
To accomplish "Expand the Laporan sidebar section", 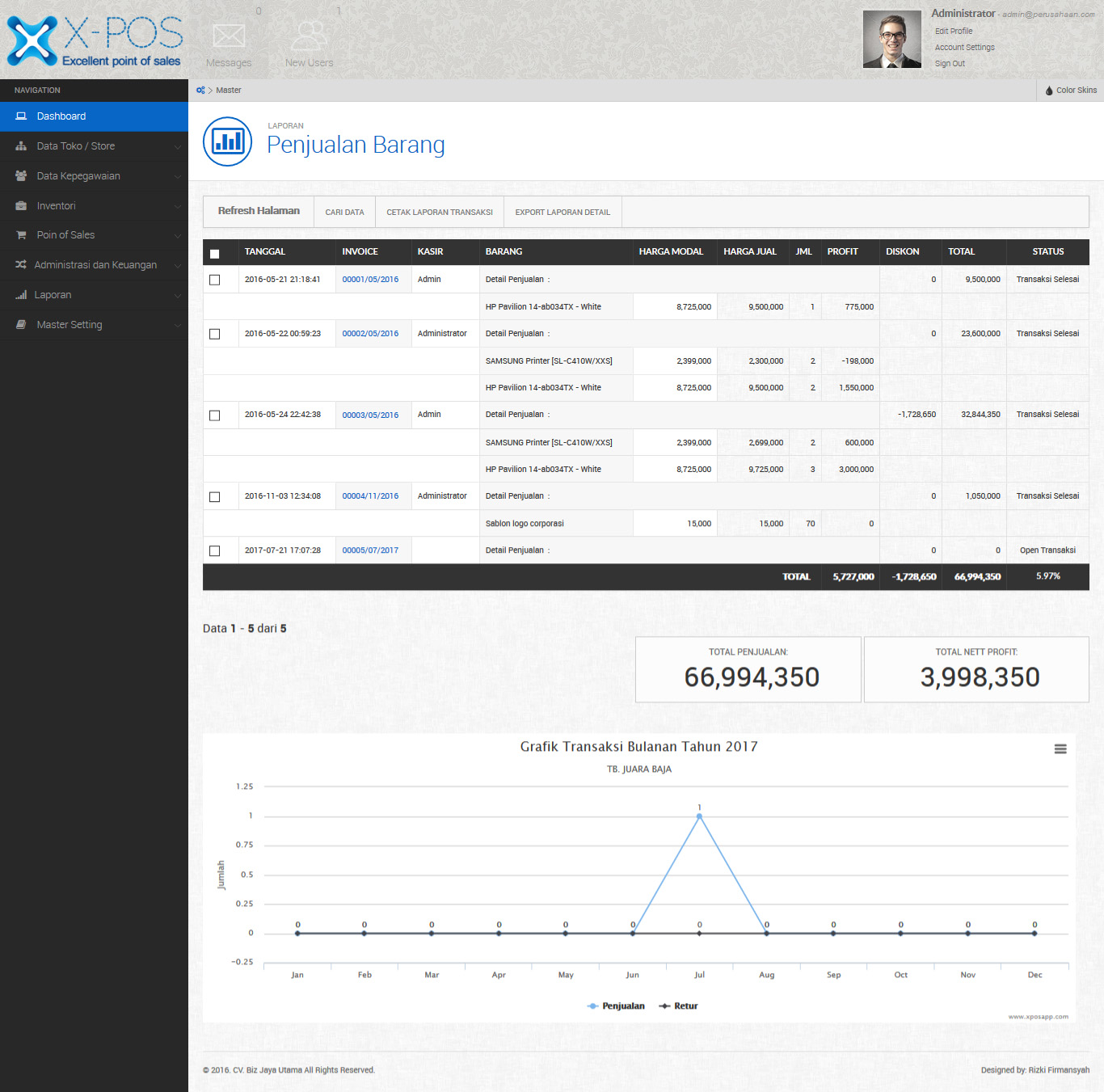I will (x=94, y=295).
